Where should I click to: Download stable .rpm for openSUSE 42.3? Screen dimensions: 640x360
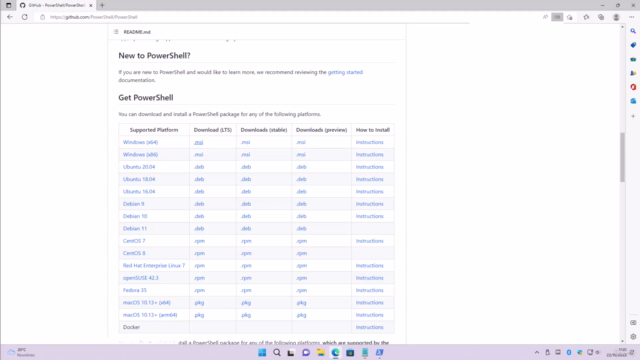(246, 278)
